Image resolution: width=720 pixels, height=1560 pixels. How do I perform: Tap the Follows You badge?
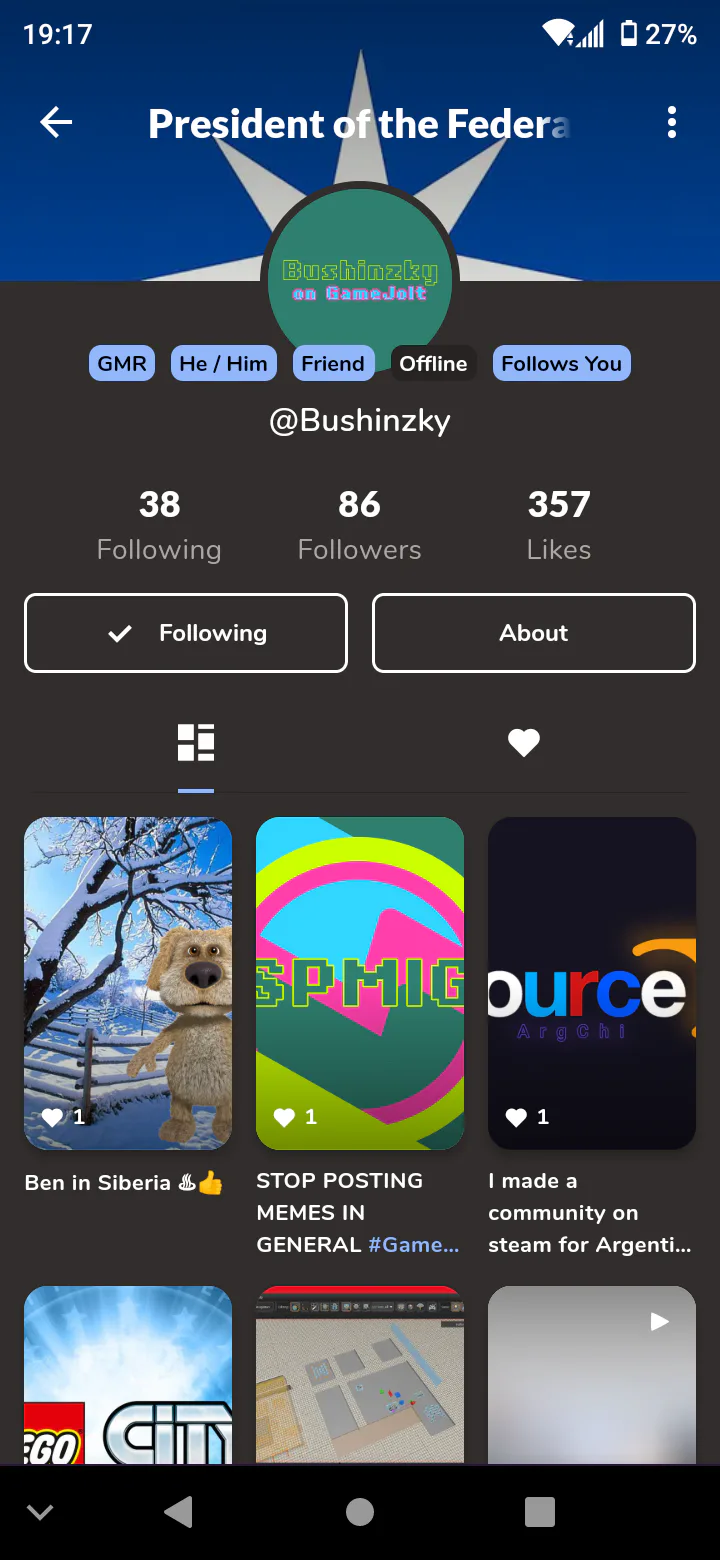[x=562, y=363]
